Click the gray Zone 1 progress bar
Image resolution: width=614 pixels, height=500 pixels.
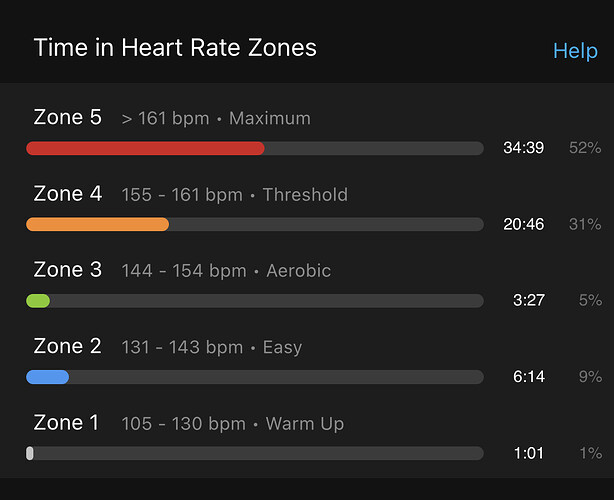(255, 453)
